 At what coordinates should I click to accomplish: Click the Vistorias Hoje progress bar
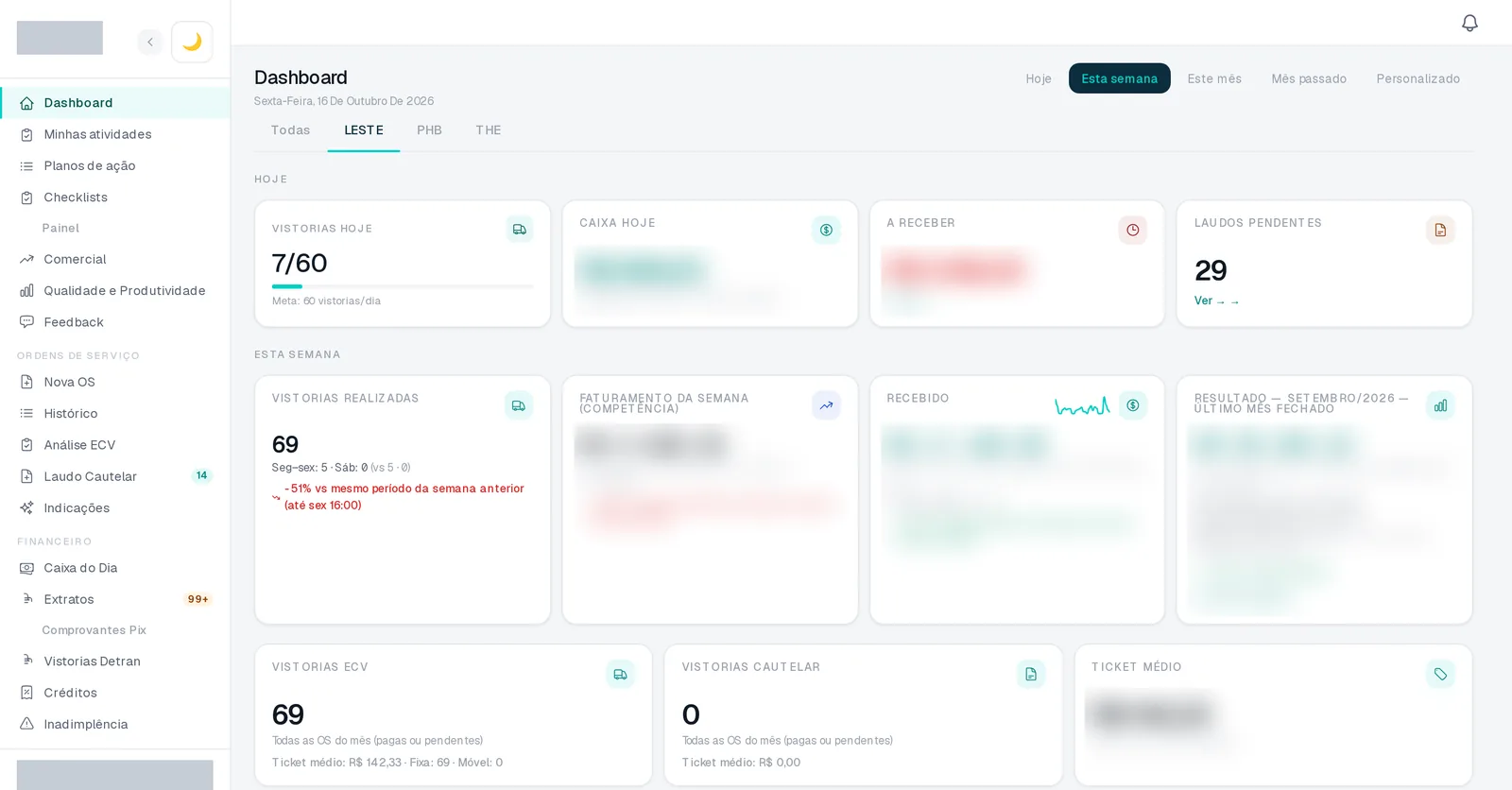[403, 286]
